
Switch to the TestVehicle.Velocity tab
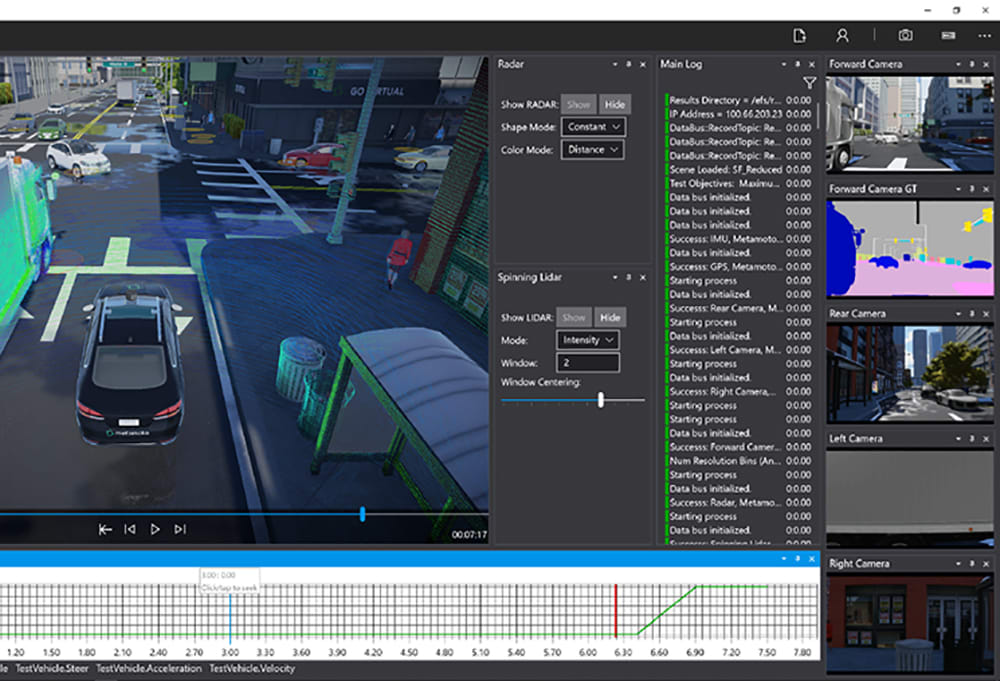tap(251, 668)
